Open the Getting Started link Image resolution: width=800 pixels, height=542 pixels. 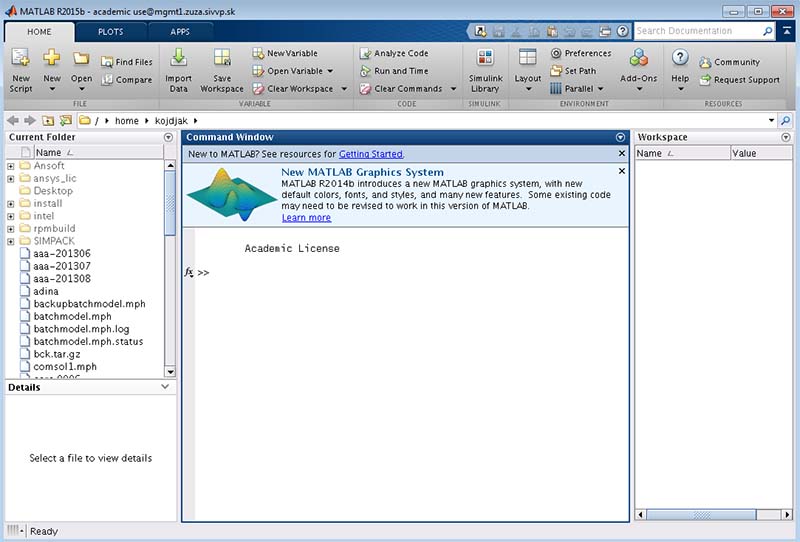[x=370, y=154]
